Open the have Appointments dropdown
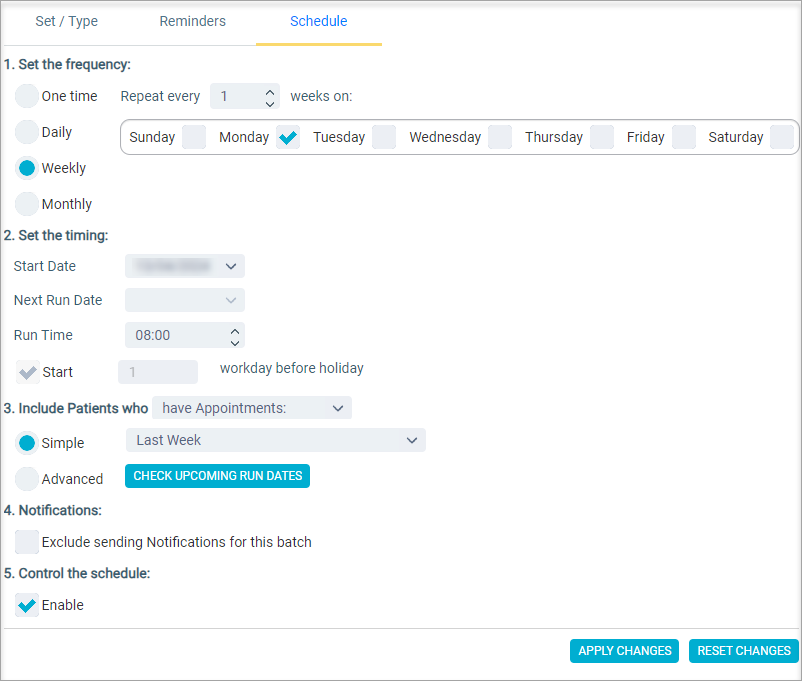Viewport: 802px width, 681px height. pyautogui.click(x=252, y=408)
